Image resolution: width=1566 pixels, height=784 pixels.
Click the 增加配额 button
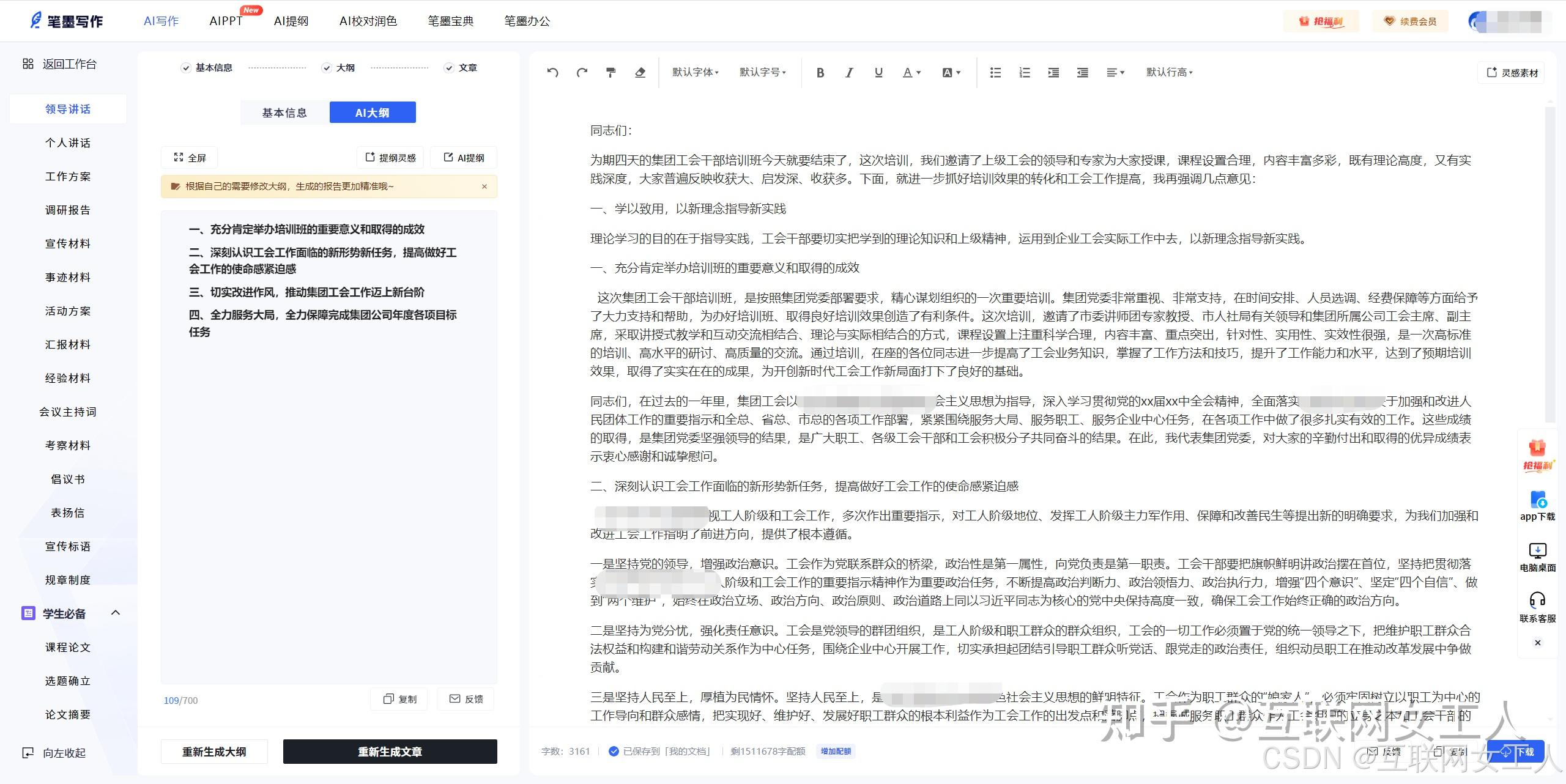pyautogui.click(x=836, y=751)
